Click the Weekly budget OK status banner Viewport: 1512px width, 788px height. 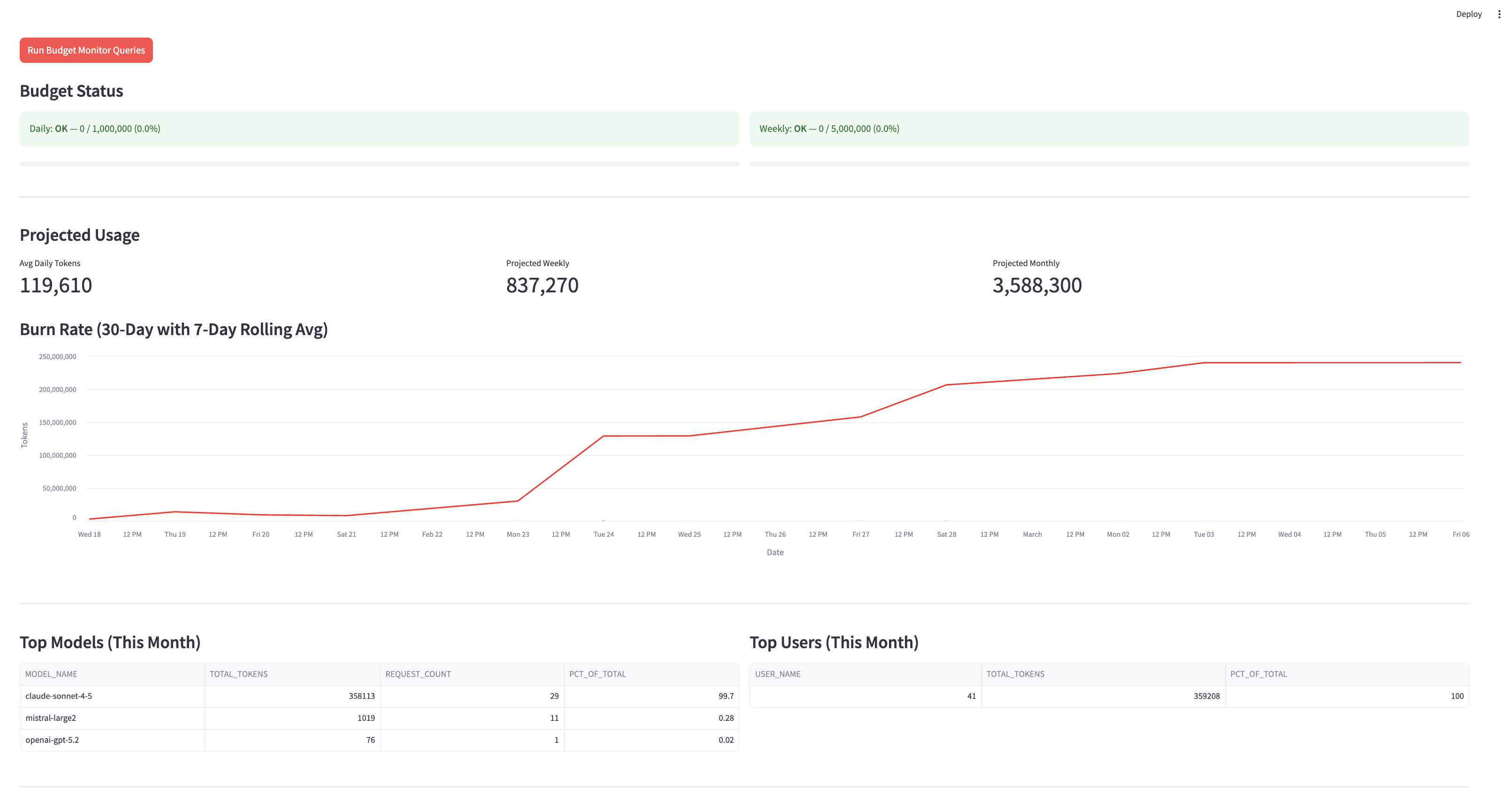coord(1109,129)
